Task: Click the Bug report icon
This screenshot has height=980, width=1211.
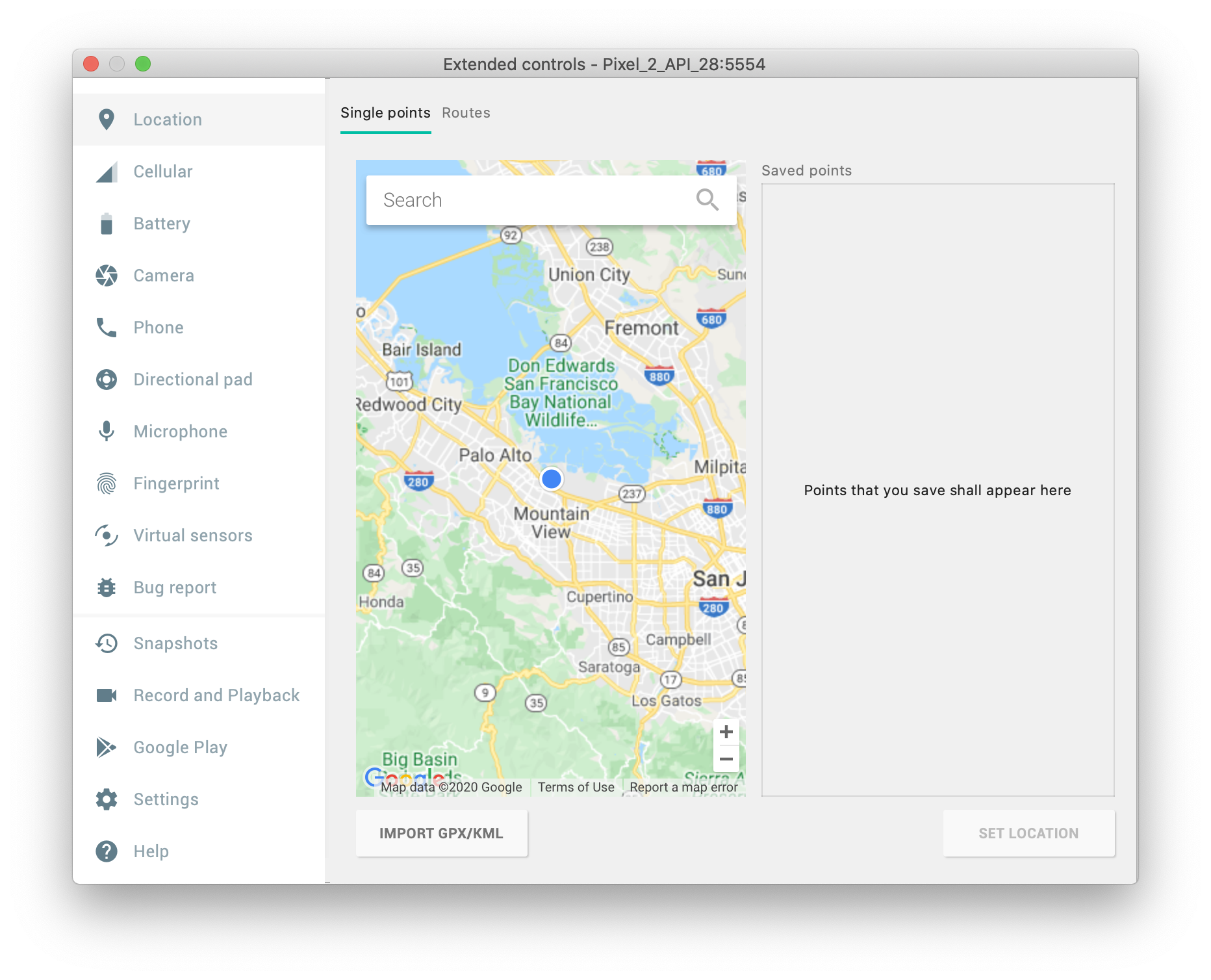Action: click(x=107, y=587)
